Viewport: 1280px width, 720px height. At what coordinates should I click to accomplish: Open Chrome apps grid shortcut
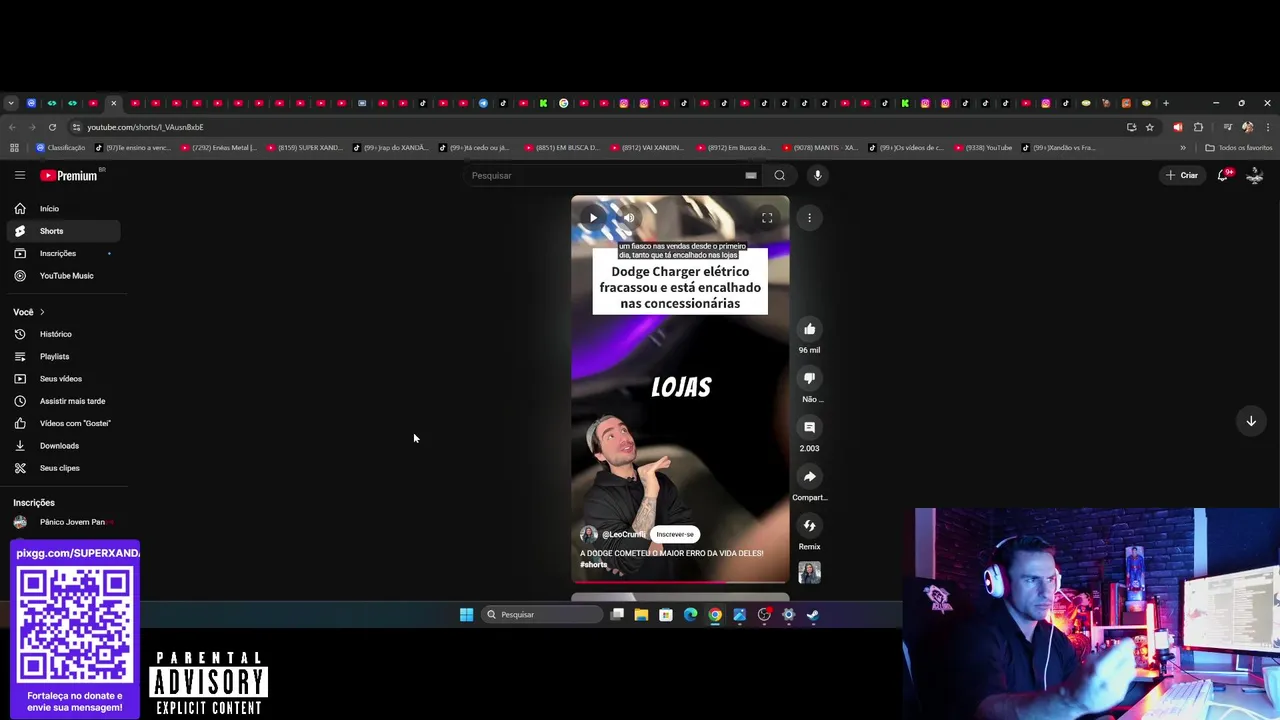click(x=14, y=148)
